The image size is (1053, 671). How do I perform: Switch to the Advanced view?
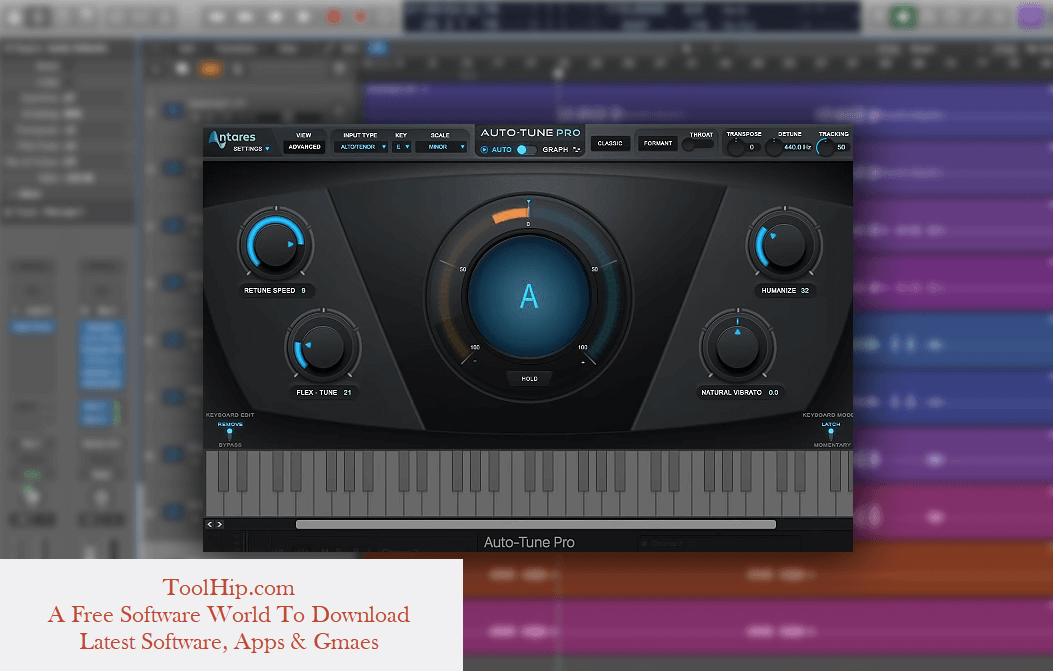304,146
